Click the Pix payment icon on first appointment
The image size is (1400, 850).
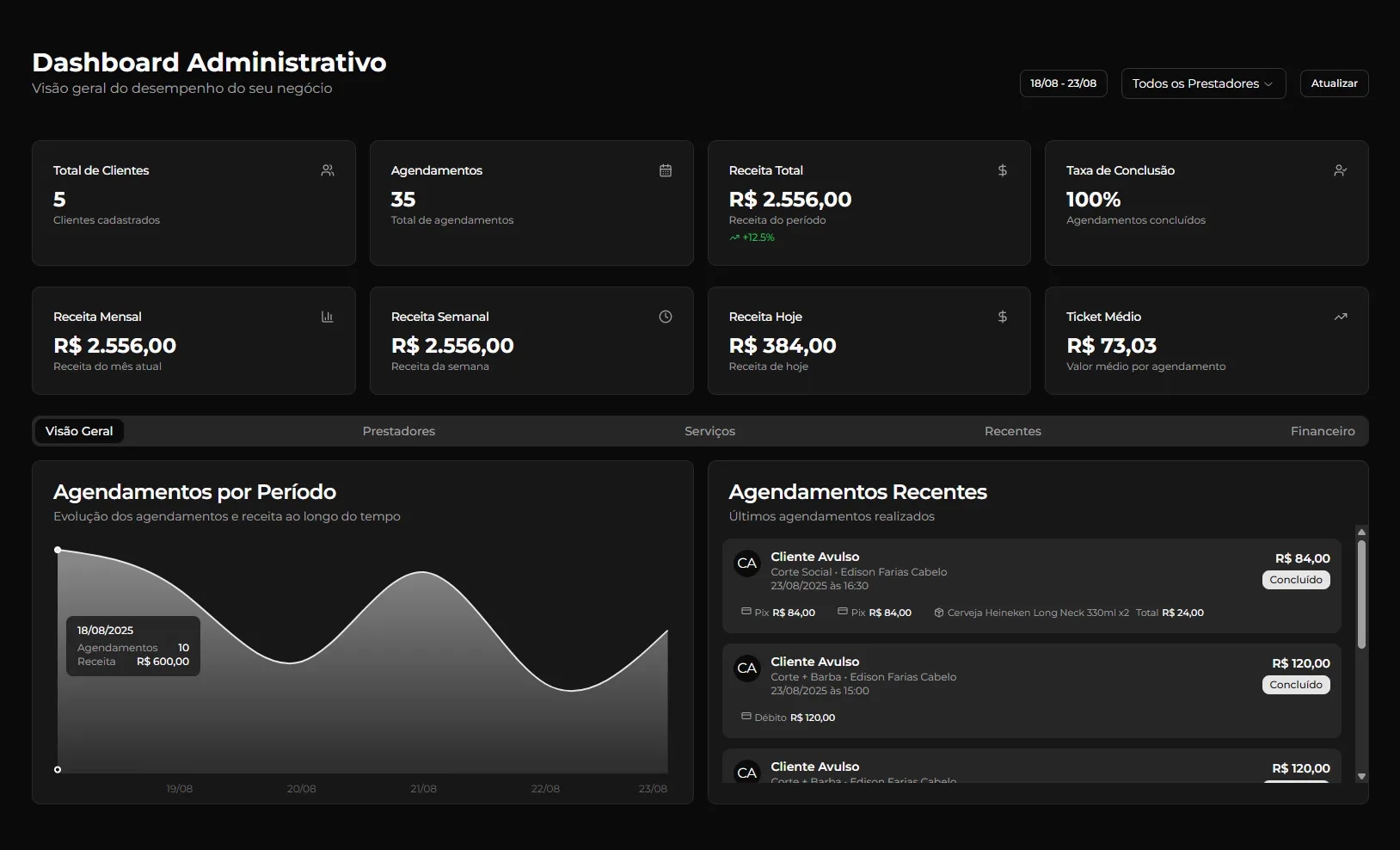[745, 613]
